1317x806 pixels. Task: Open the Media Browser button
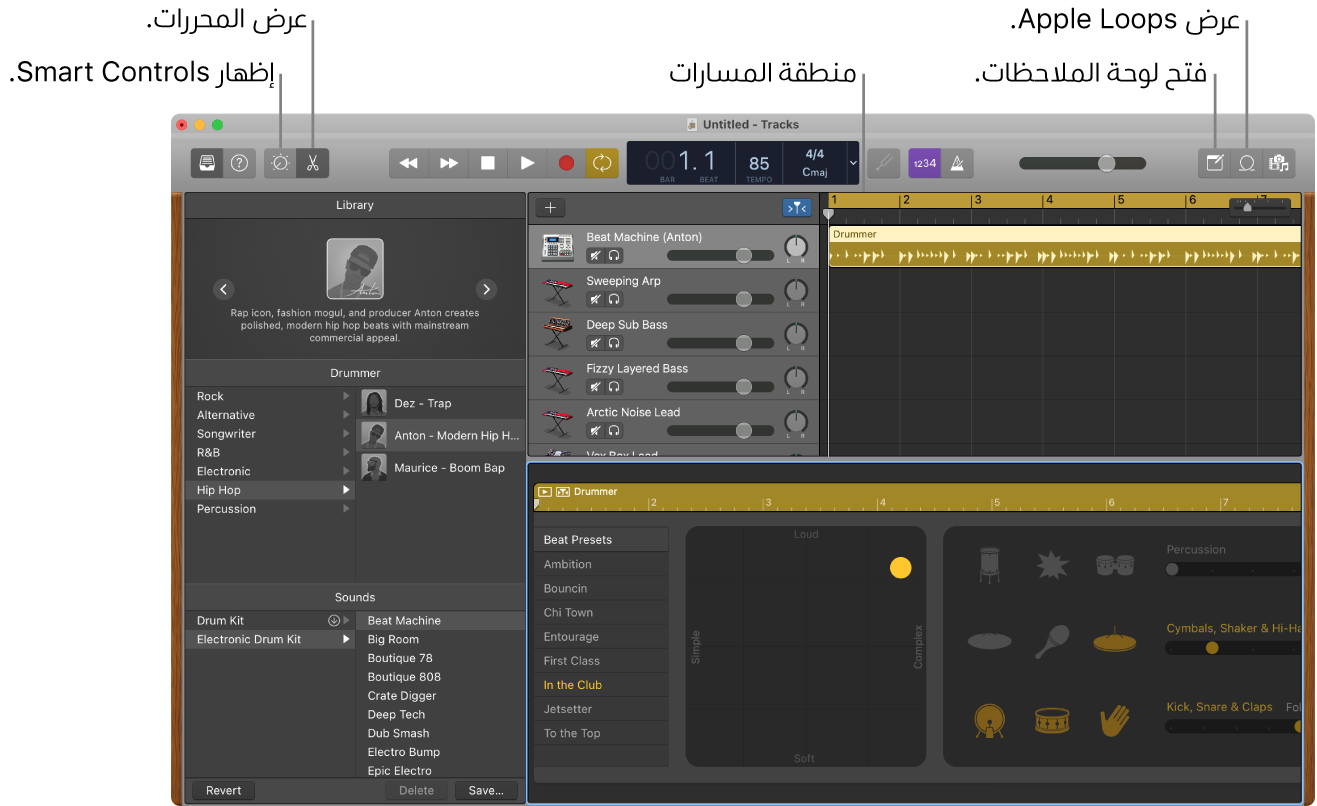coord(1278,163)
